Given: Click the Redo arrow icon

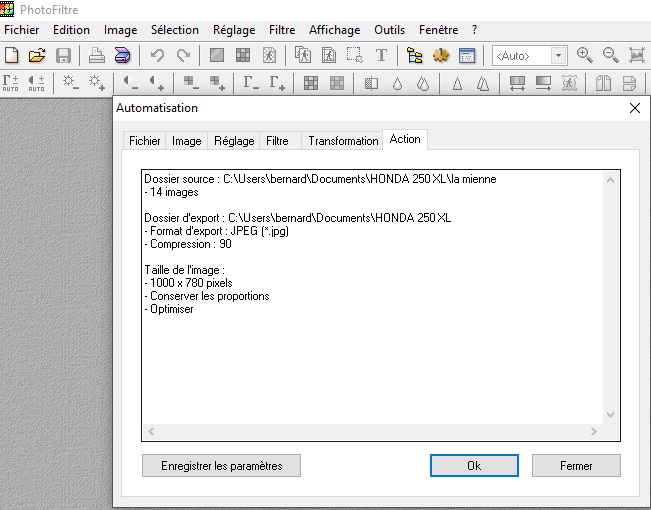Looking at the screenshot, I should [183, 55].
